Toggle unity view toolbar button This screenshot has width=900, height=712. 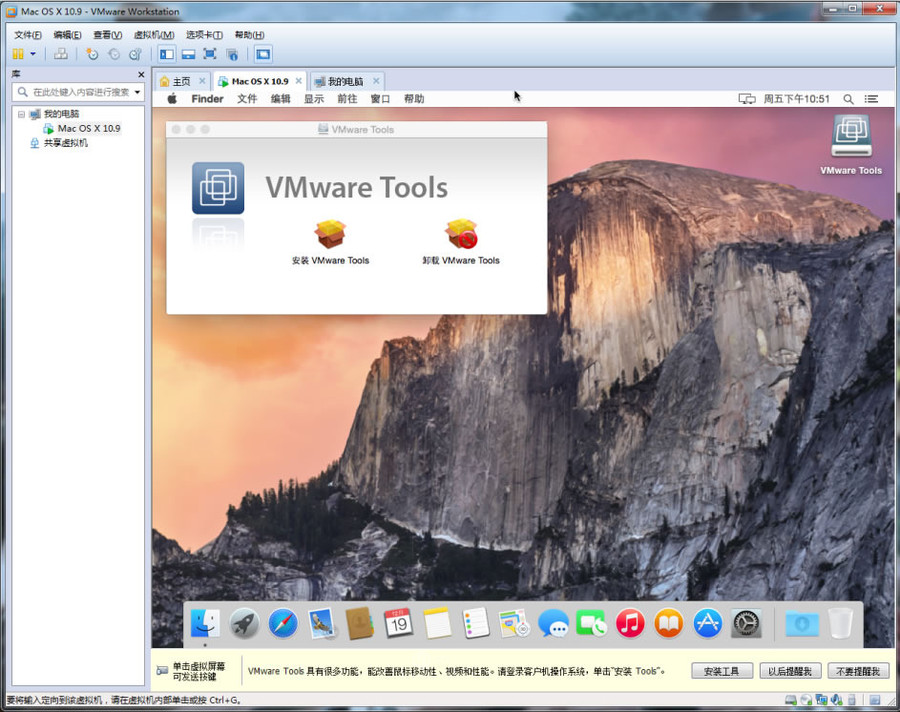[x=232, y=54]
